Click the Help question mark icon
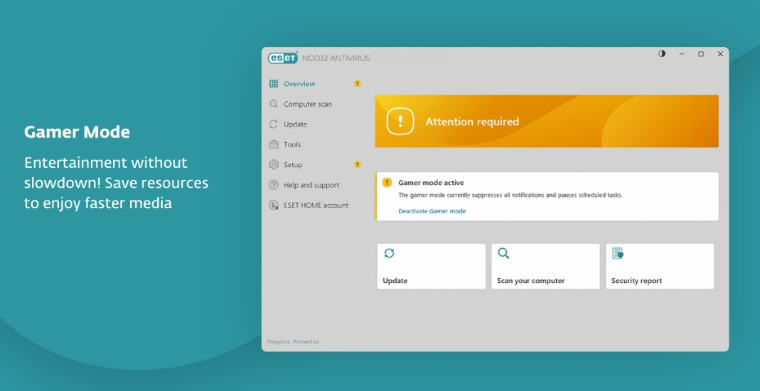Viewport: 760px width, 391px height. click(x=273, y=185)
